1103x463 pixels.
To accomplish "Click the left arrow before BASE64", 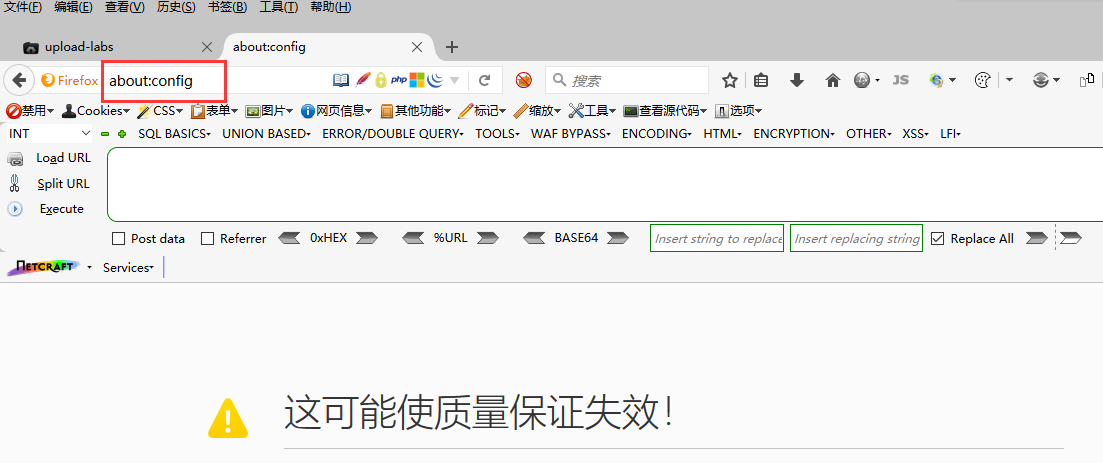I will click(x=535, y=239).
